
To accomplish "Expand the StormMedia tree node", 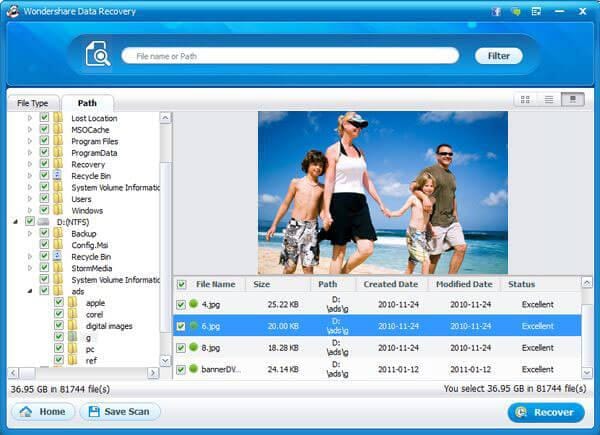I will [30, 268].
